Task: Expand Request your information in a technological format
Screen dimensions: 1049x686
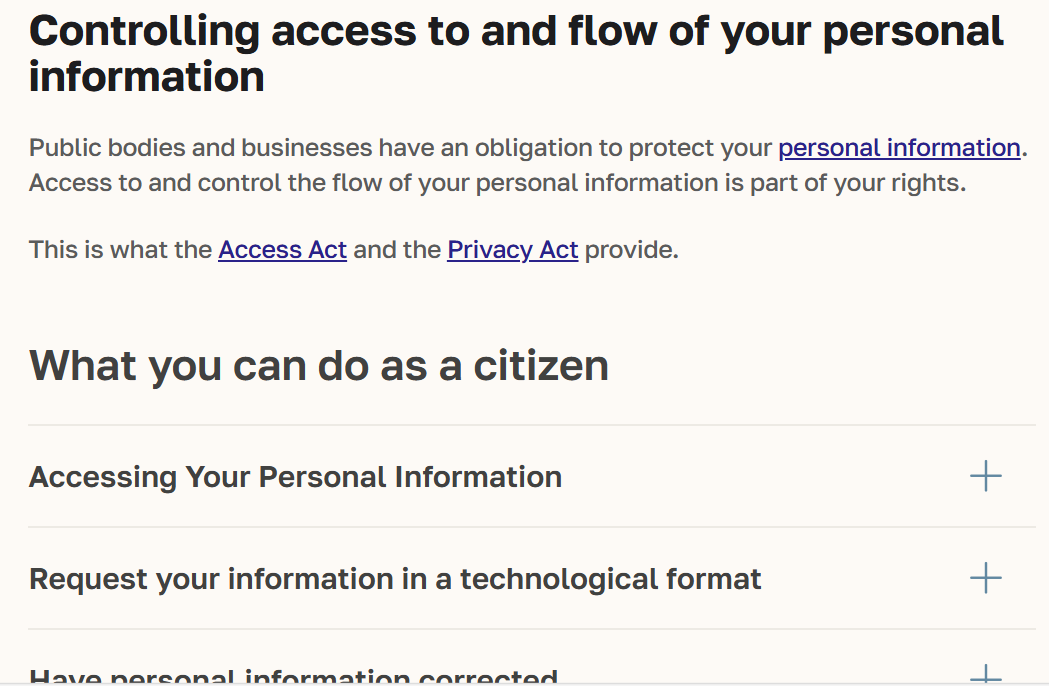Action: coord(395,579)
